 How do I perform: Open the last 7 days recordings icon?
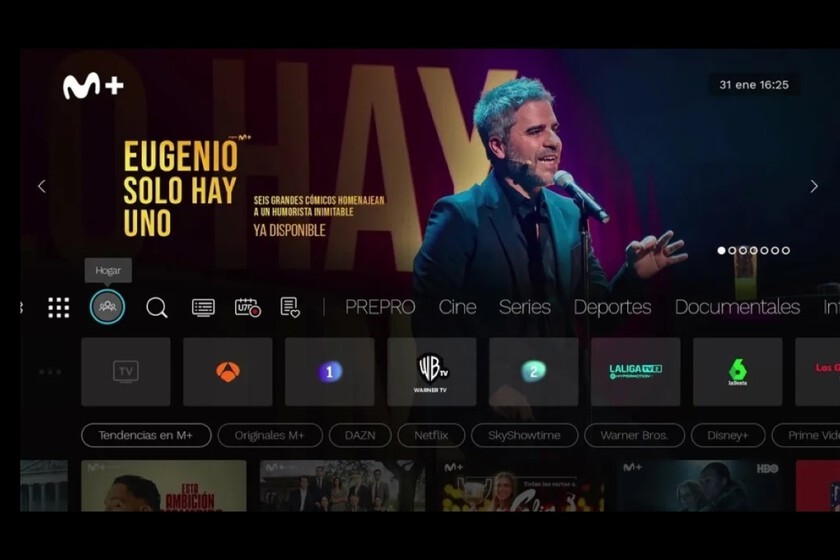coord(248,308)
